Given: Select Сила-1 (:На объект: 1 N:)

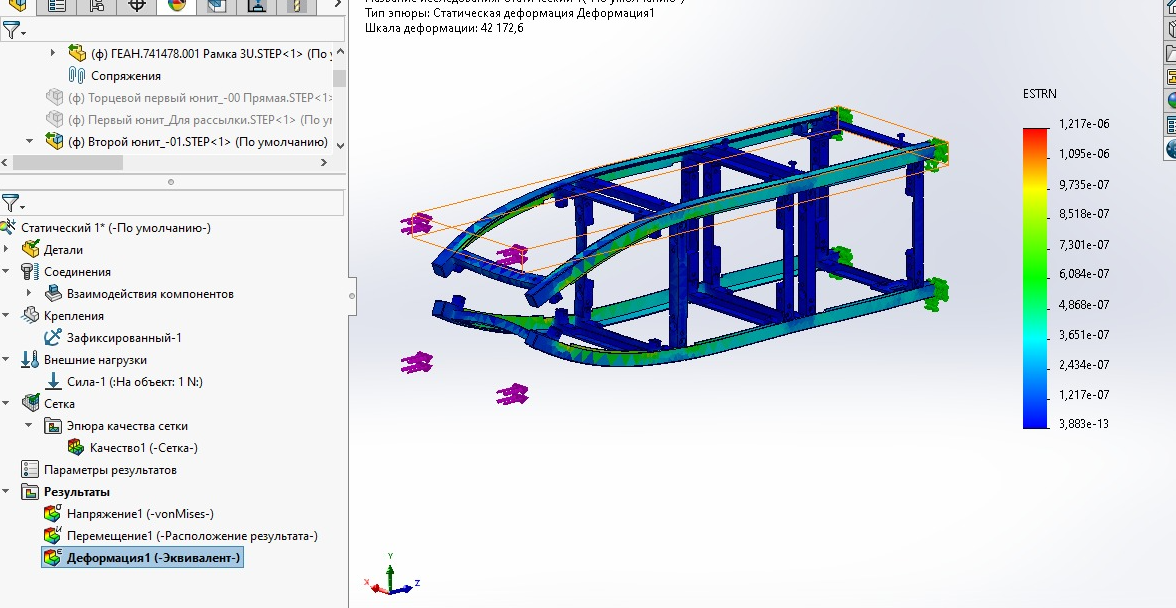Looking at the screenshot, I should pos(135,382).
